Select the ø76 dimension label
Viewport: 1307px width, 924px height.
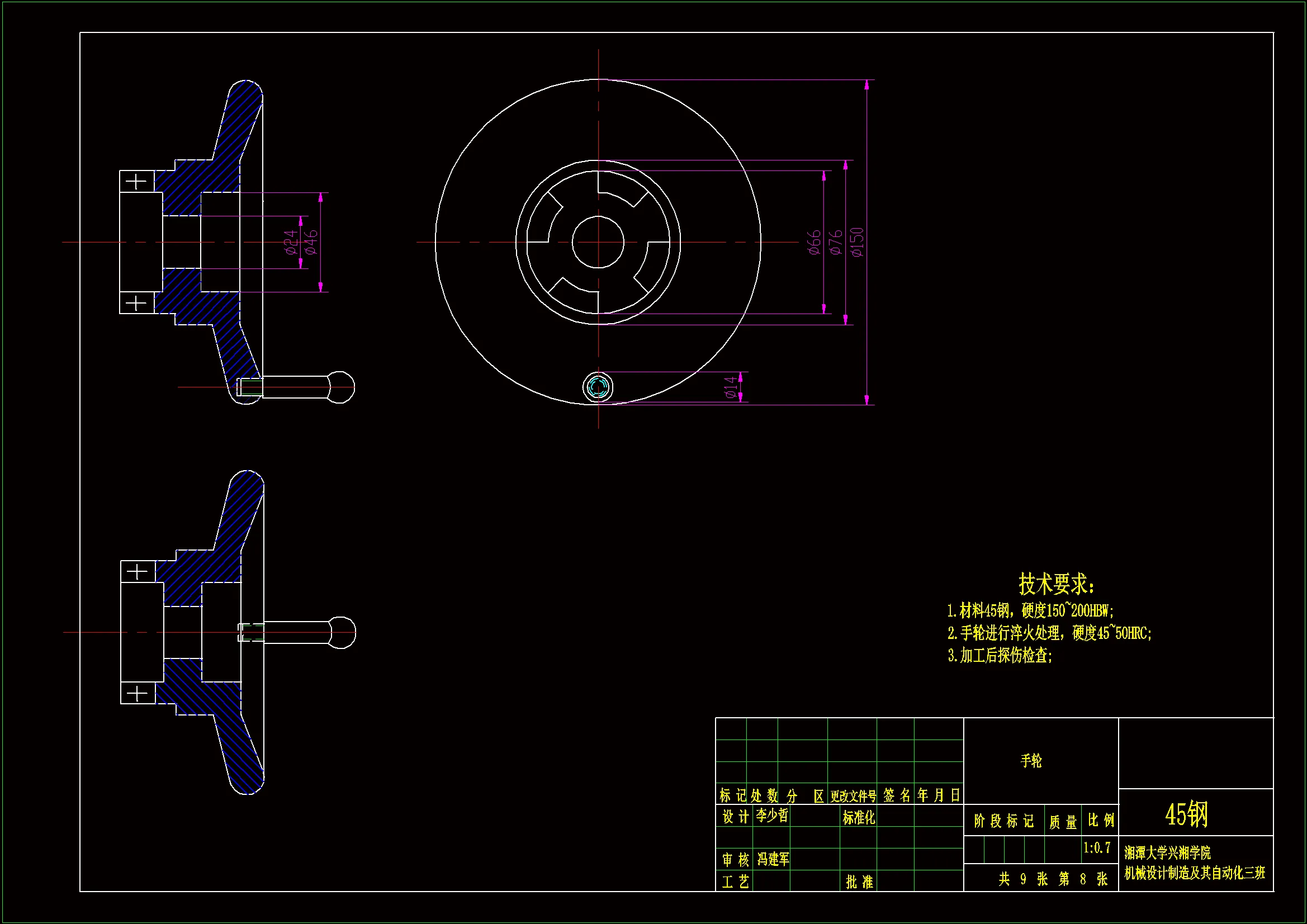click(x=836, y=242)
